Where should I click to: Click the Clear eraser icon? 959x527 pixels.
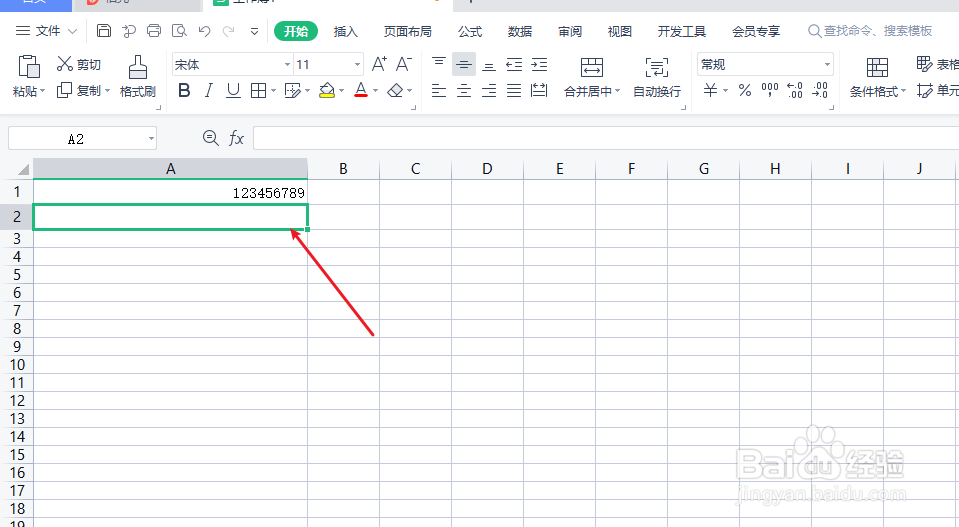tap(396, 91)
